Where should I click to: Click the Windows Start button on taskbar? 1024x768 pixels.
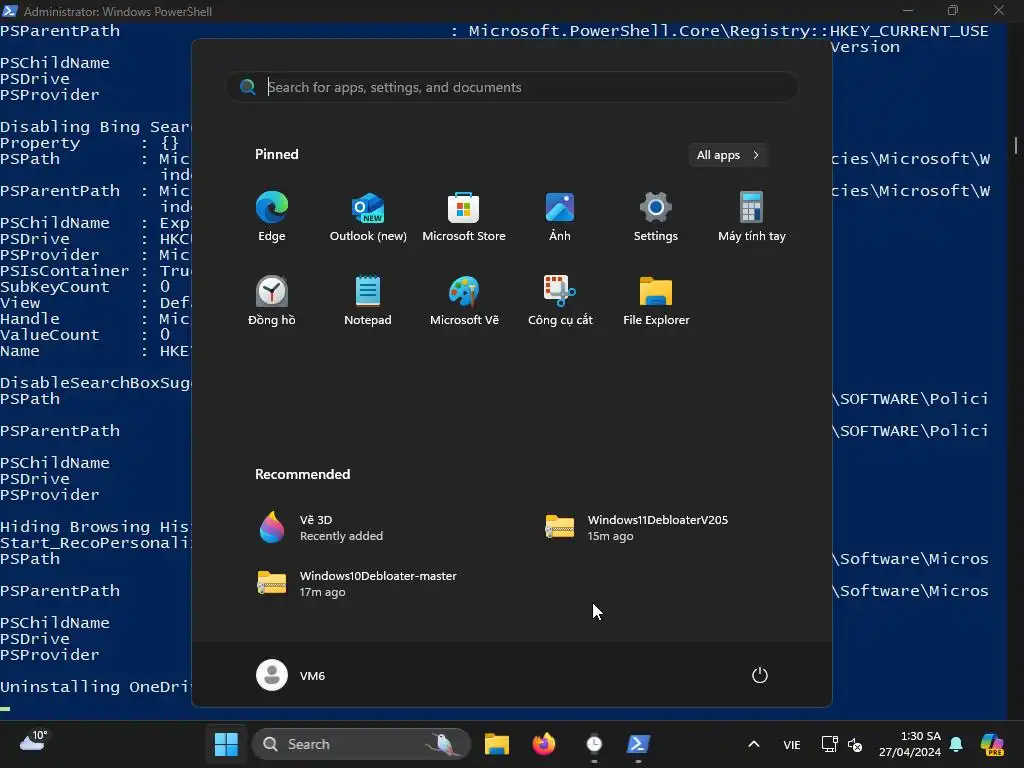click(x=226, y=744)
